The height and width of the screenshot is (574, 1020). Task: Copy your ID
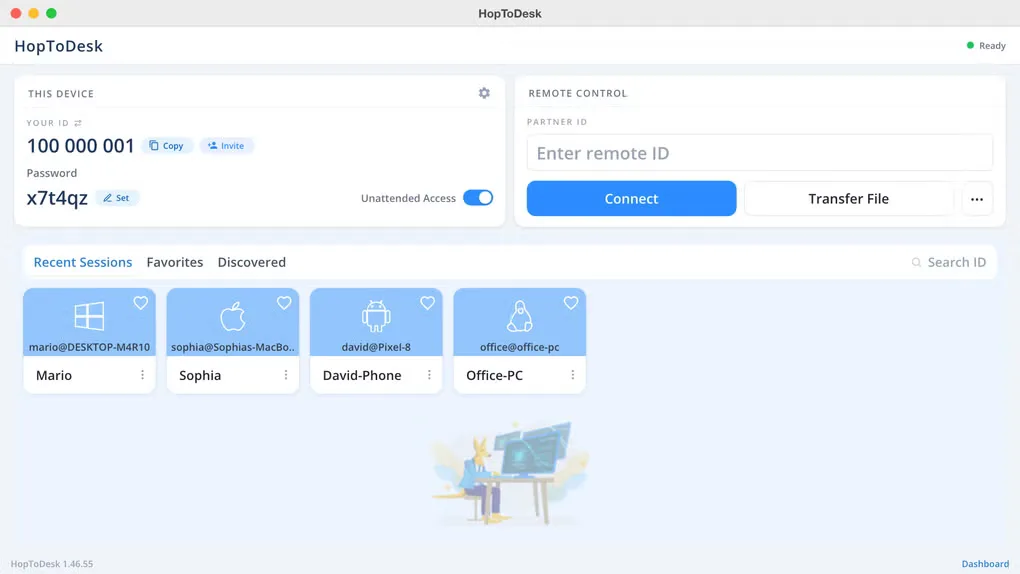[x=167, y=146]
